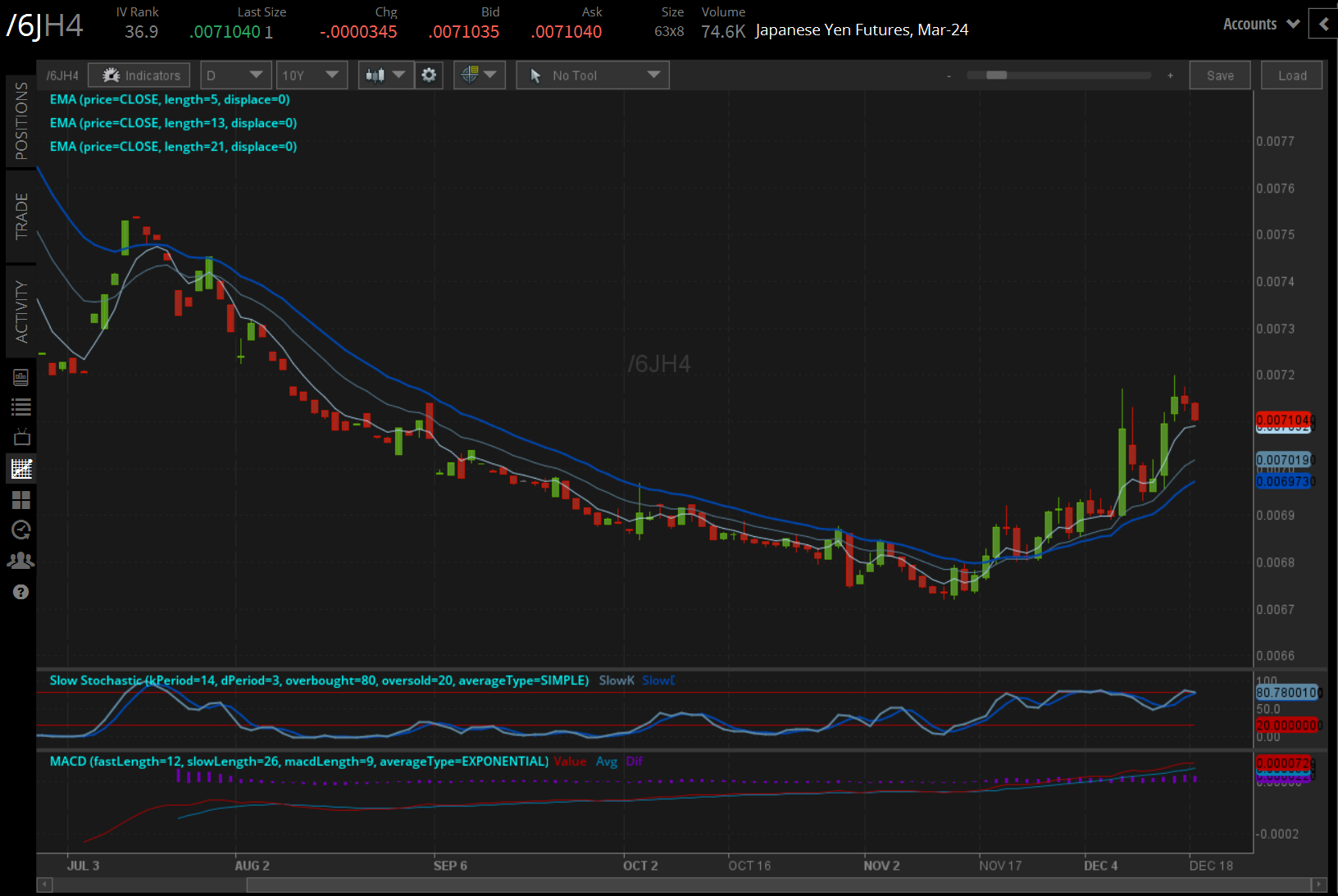Click the clock history sidebar icon
1338x896 pixels.
(21, 530)
